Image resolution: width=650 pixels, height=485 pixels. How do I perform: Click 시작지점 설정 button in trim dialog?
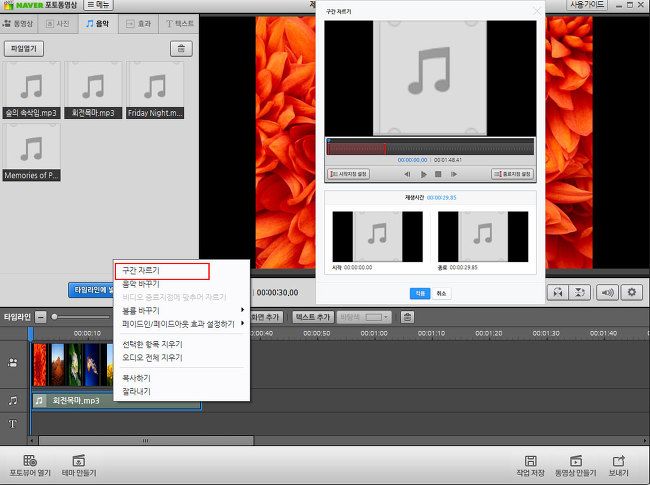coord(348,174)
